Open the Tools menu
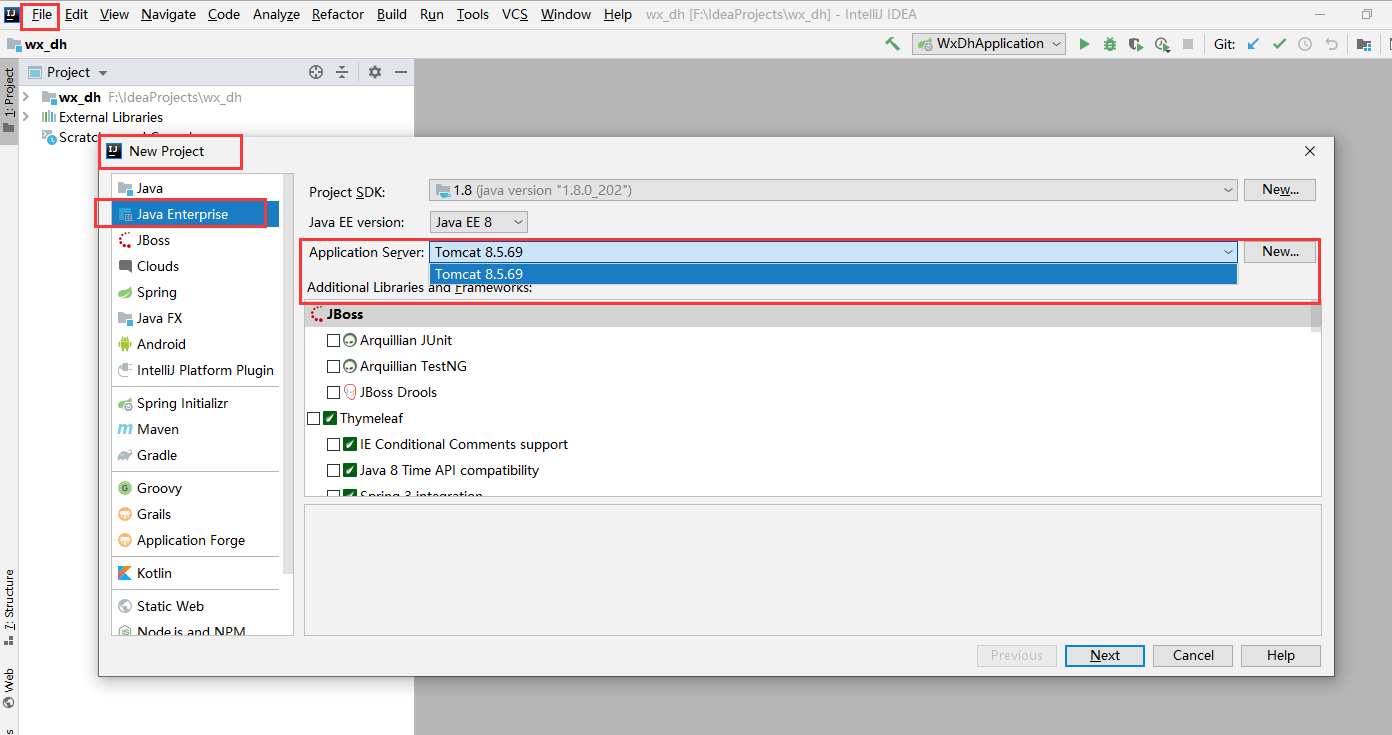Viewport: 1392px width, 735px height. point(473,14)
